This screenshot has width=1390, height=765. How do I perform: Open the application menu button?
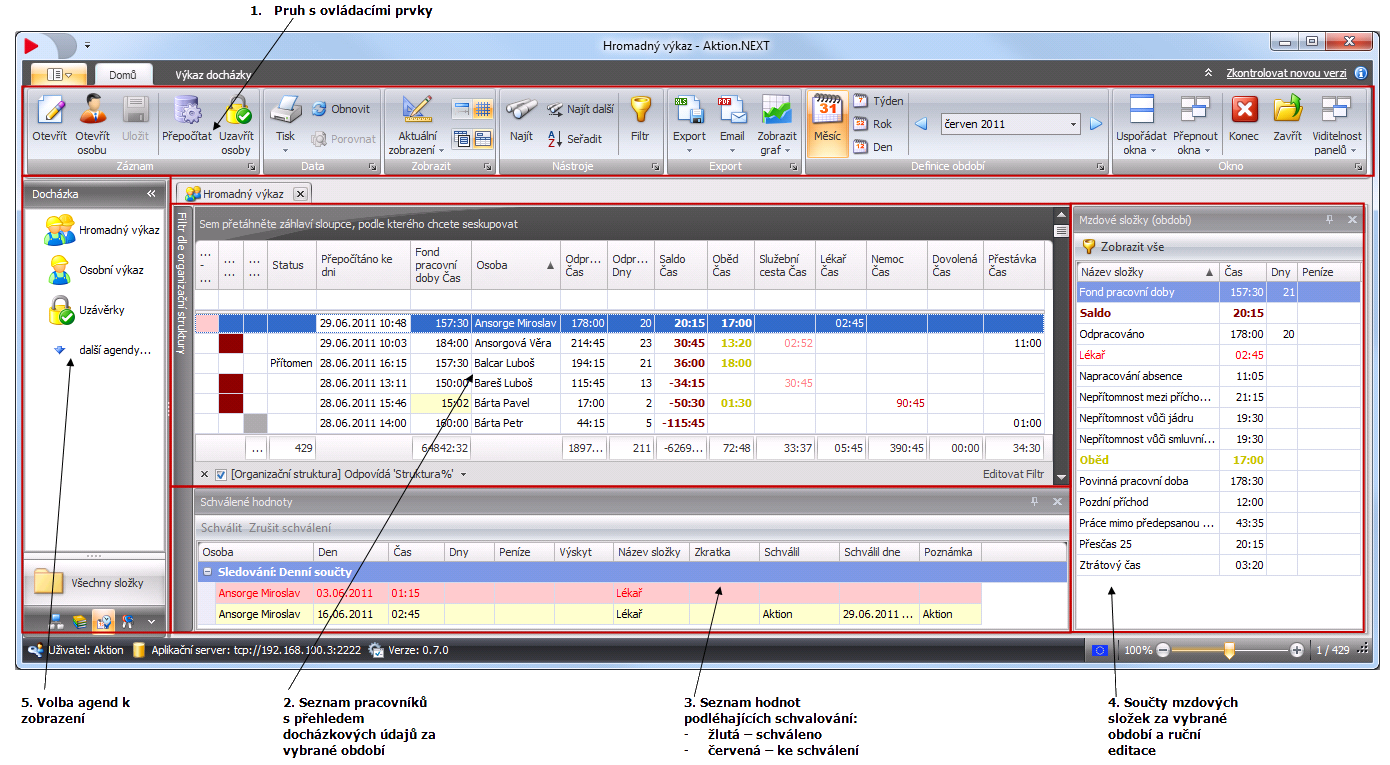click(x=59, y=74)
